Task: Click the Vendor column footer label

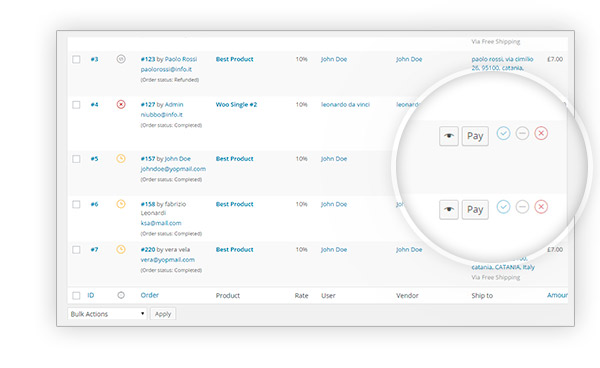Action: pos(407,295)
